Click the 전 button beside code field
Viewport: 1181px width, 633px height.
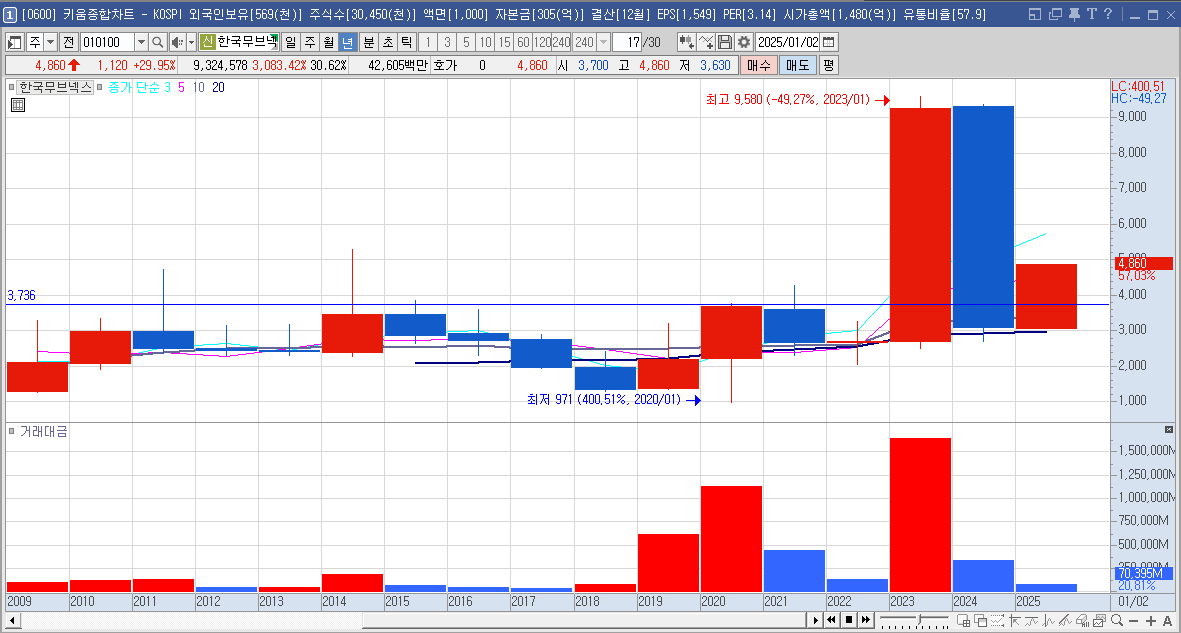(69, 42)
